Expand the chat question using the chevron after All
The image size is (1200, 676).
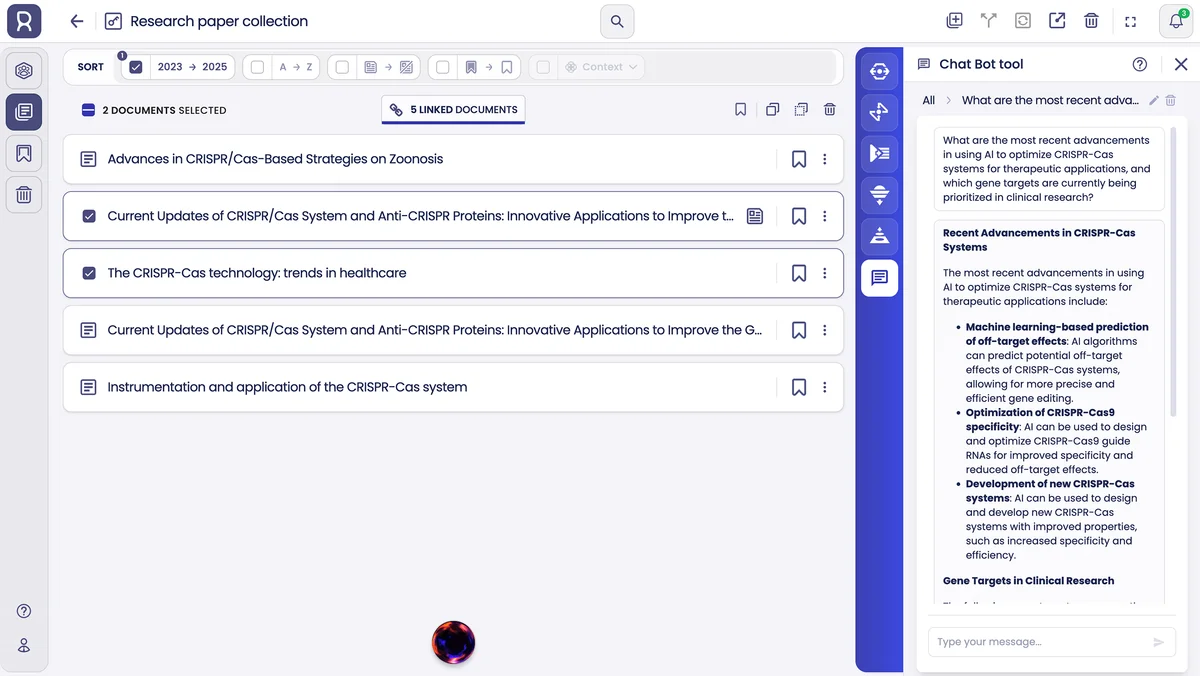tap(947, 100)
